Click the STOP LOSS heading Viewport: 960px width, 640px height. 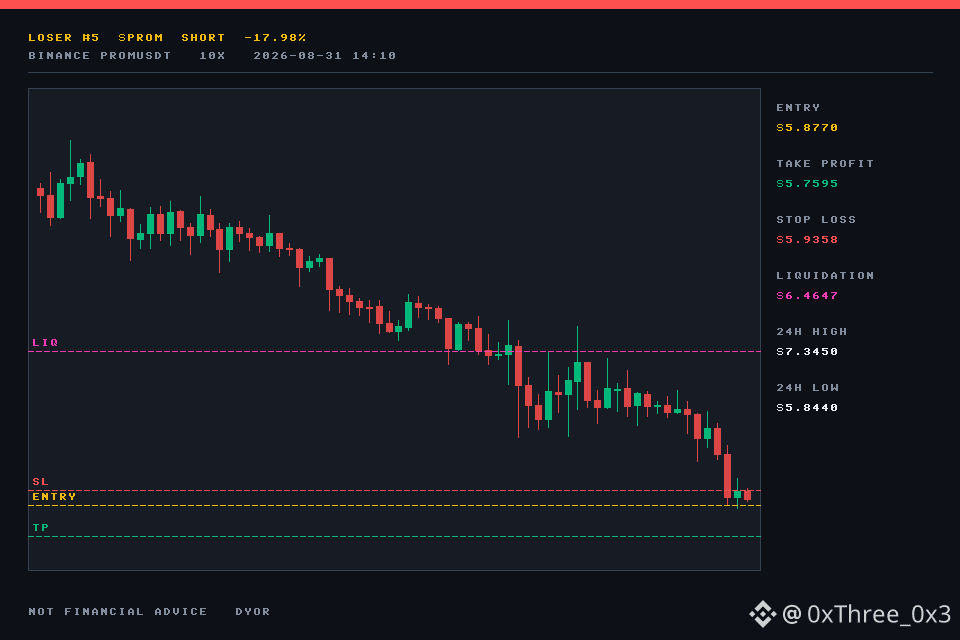pos(816,220)
